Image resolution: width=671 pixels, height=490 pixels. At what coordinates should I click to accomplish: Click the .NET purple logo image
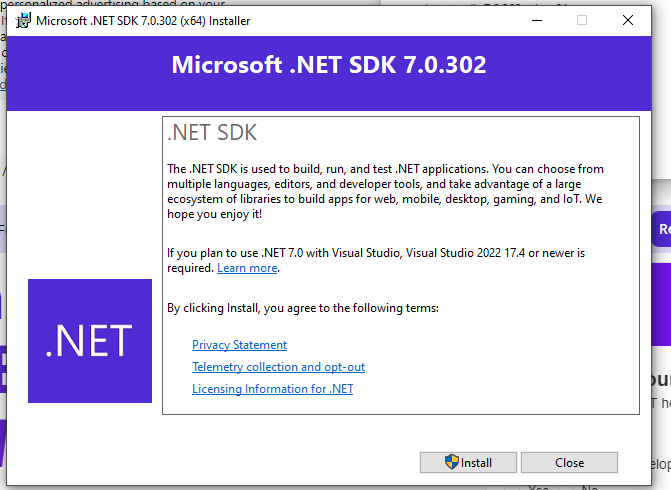(x=90, y=341)
